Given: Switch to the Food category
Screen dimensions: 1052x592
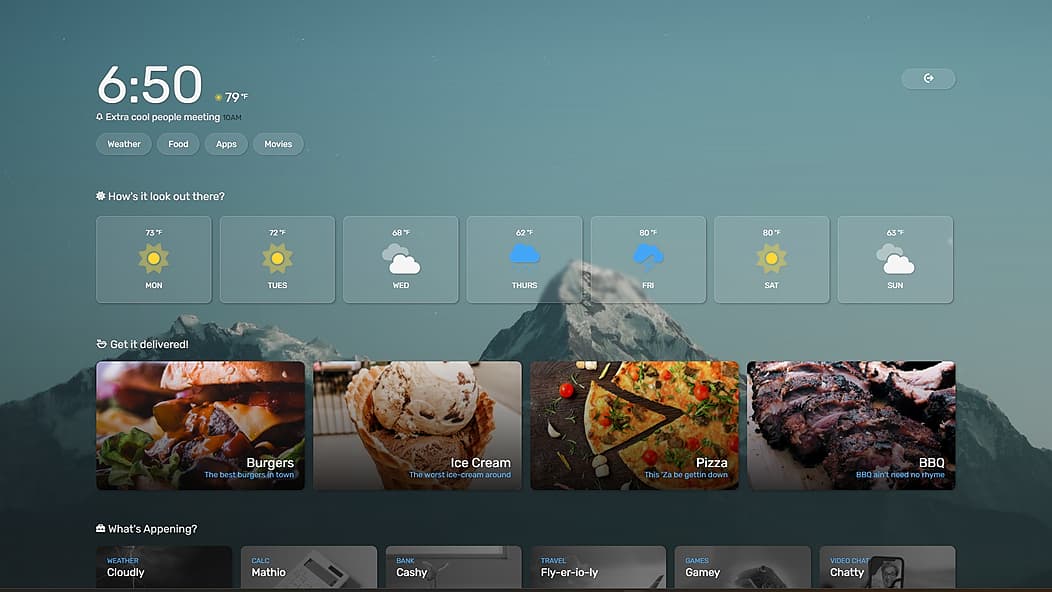Looking at the screenshot, I should (177, 143).
